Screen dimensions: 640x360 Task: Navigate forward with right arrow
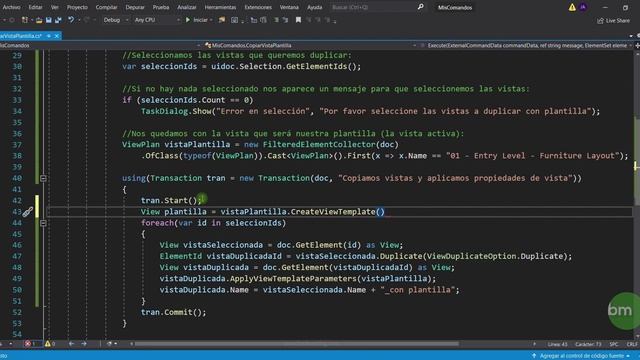84,344
